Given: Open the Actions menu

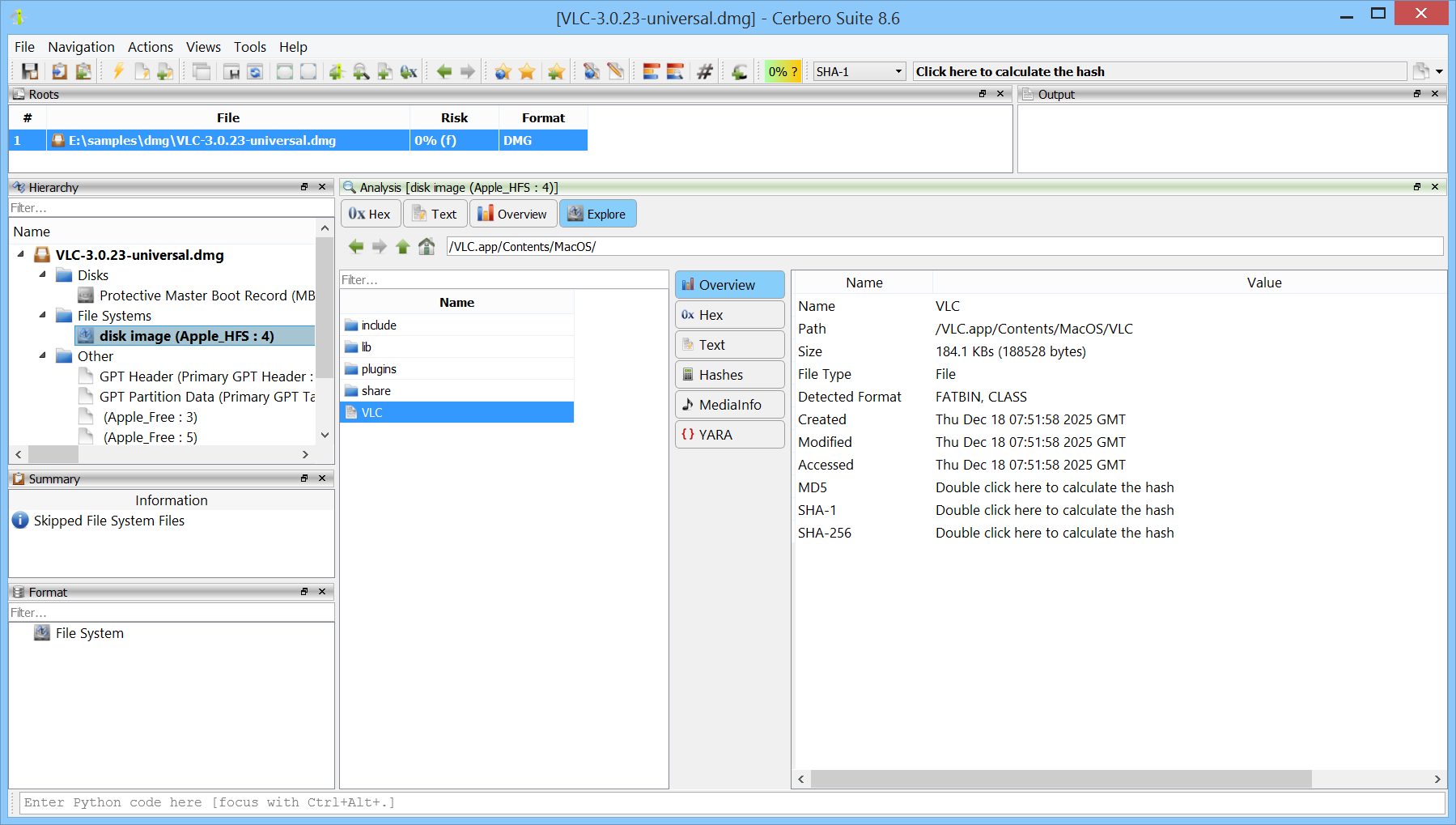Looking at the screenshot, I should pos(150,47).
